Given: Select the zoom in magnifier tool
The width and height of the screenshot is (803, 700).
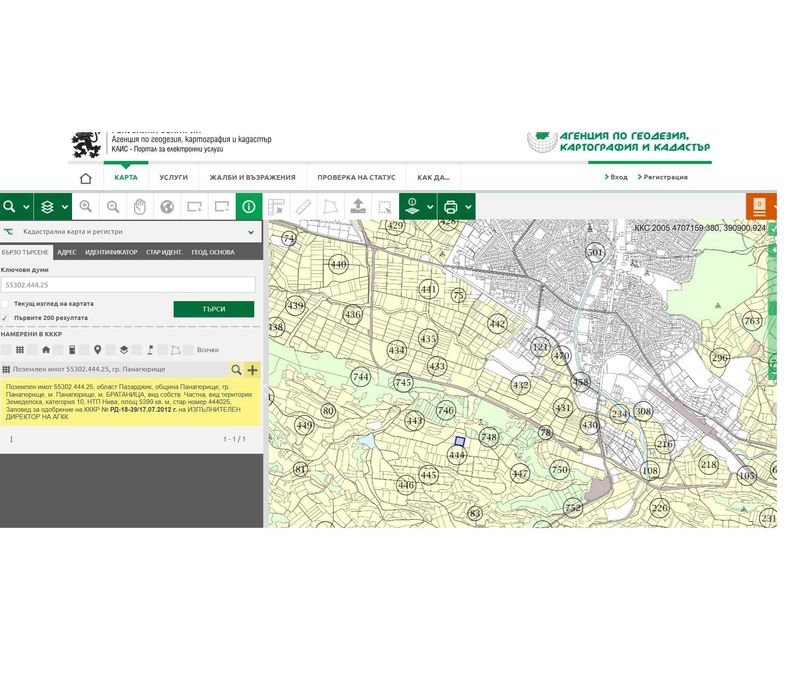Looking at the screenshot, I should 86,207.
